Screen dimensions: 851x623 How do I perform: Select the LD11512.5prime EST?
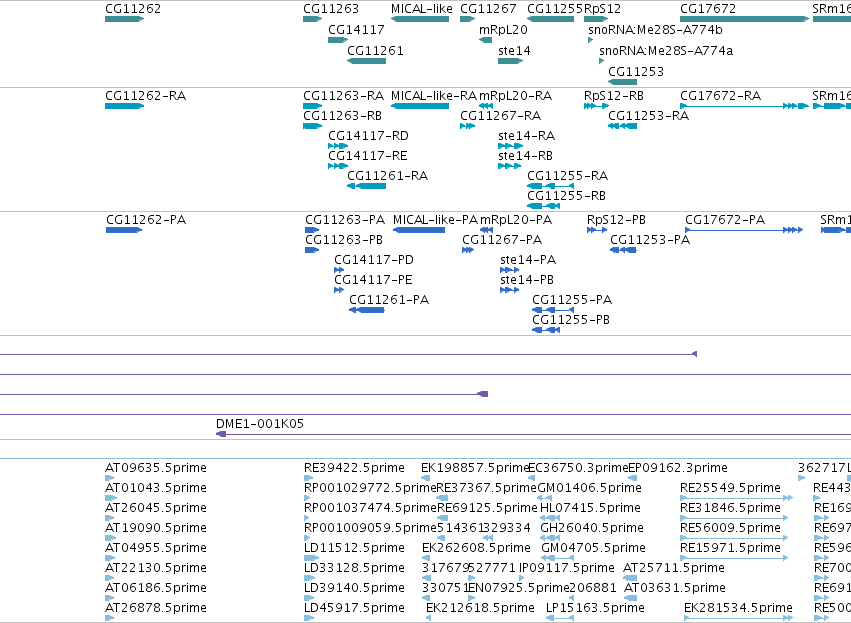(x=311, y=558)
